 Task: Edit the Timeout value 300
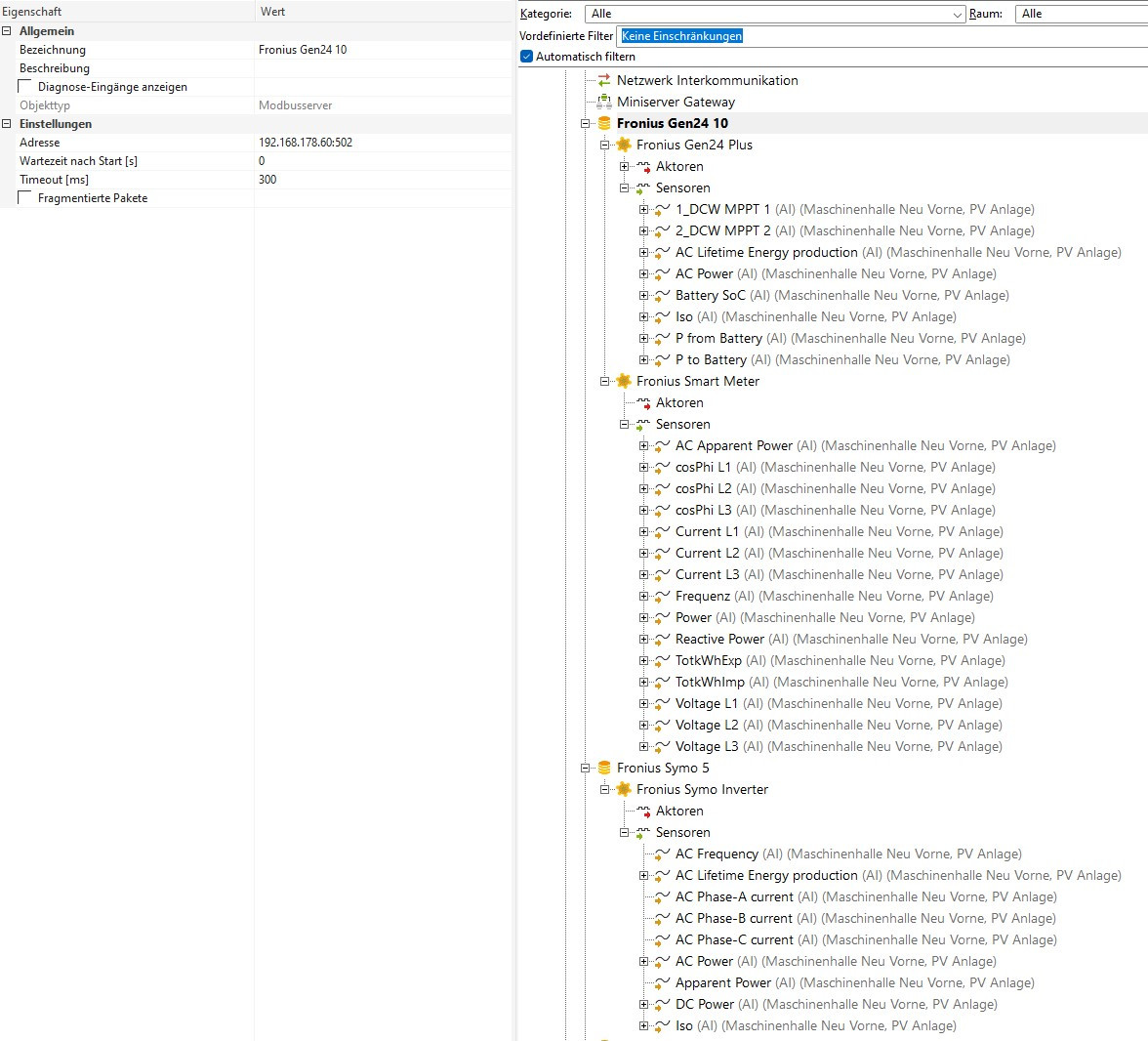[383, 180]
